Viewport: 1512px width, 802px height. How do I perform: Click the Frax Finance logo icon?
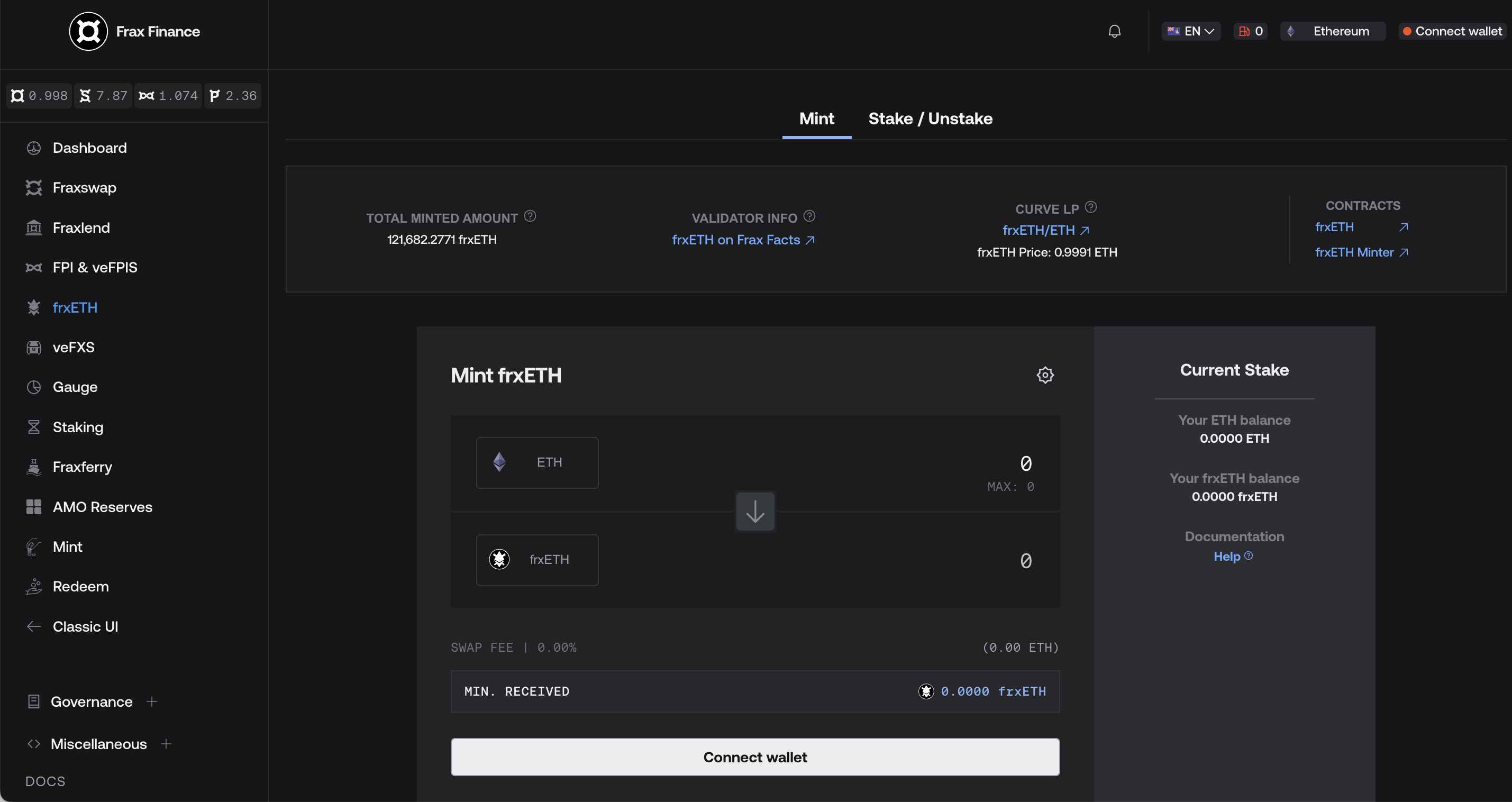89,31
